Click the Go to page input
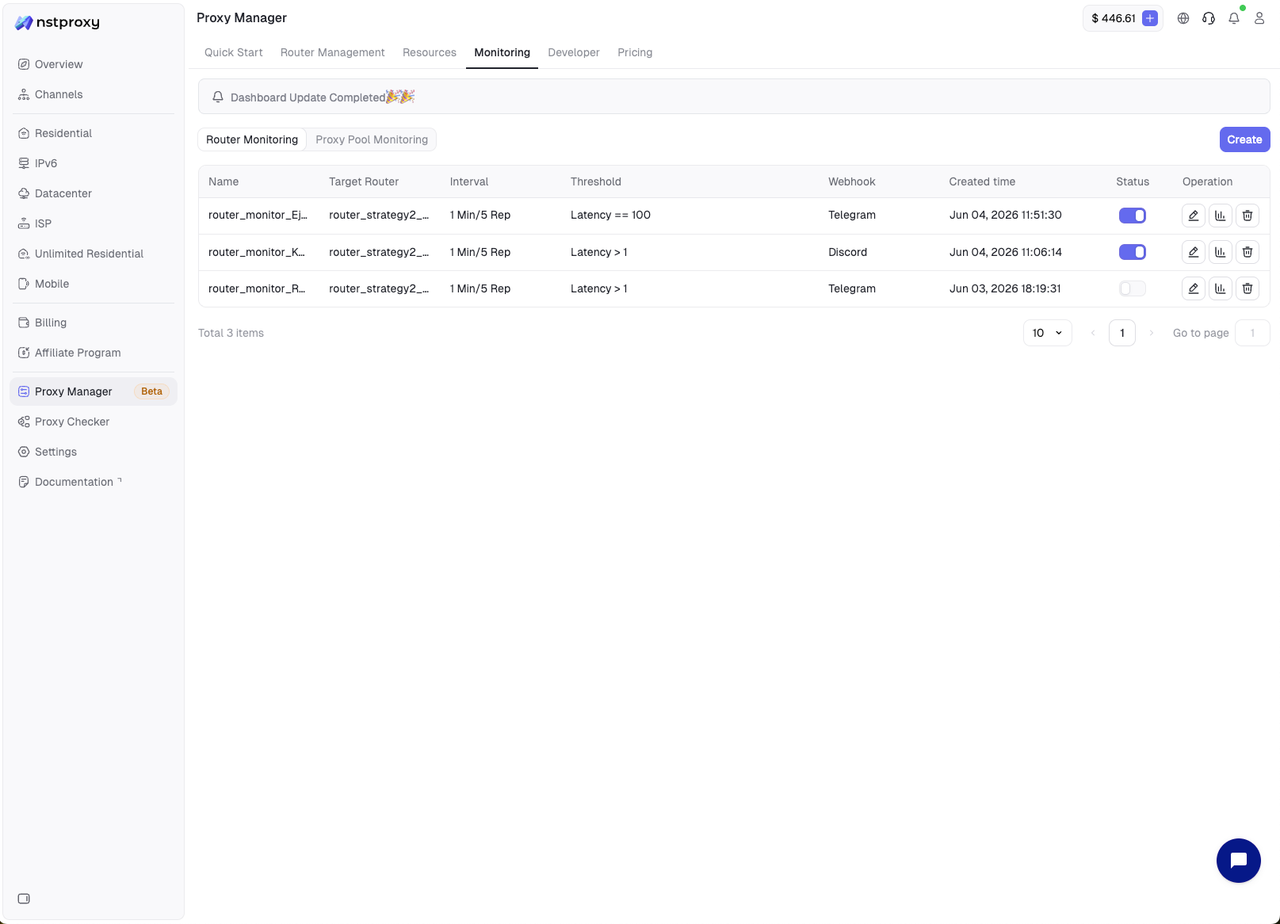 (1253, 333)
